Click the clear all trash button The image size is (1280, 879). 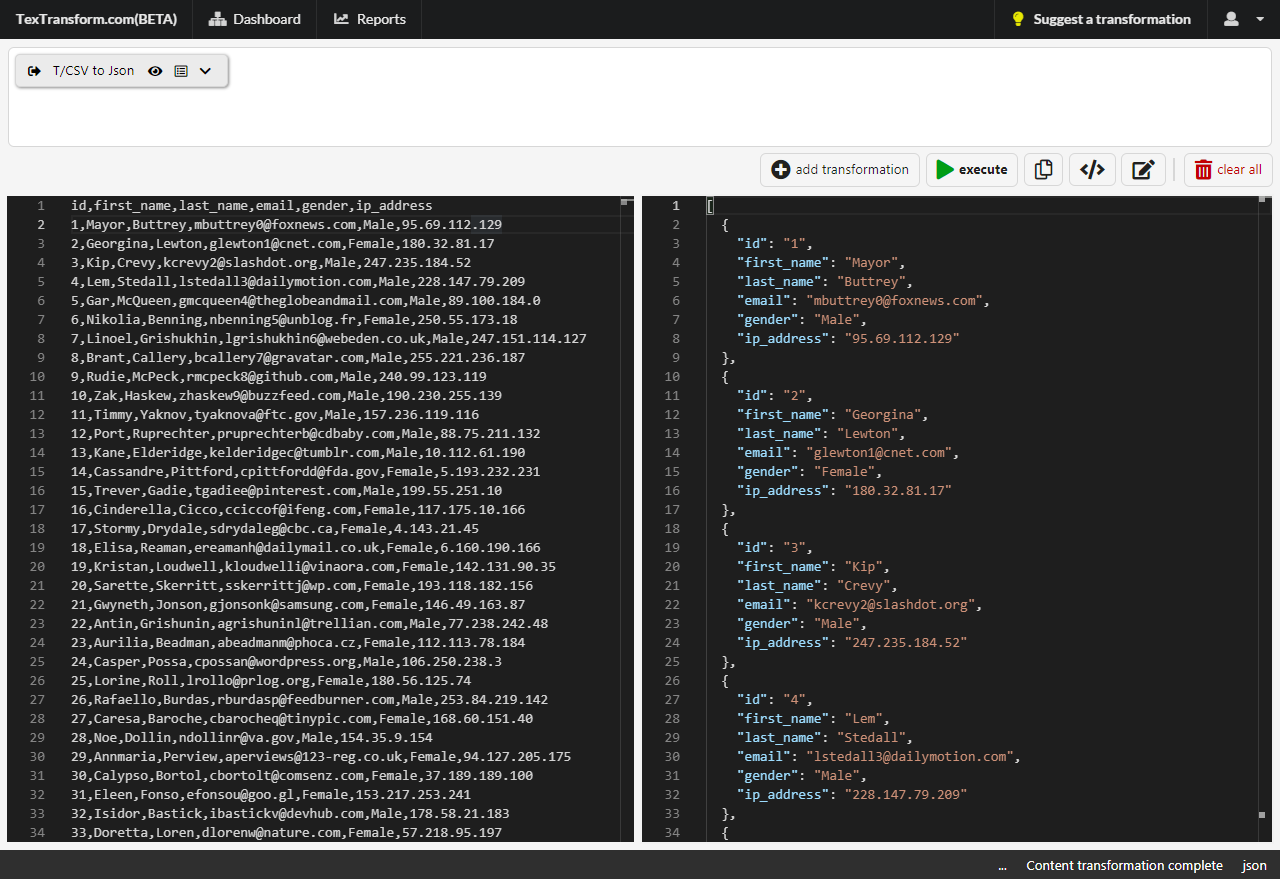(1228, 170)
